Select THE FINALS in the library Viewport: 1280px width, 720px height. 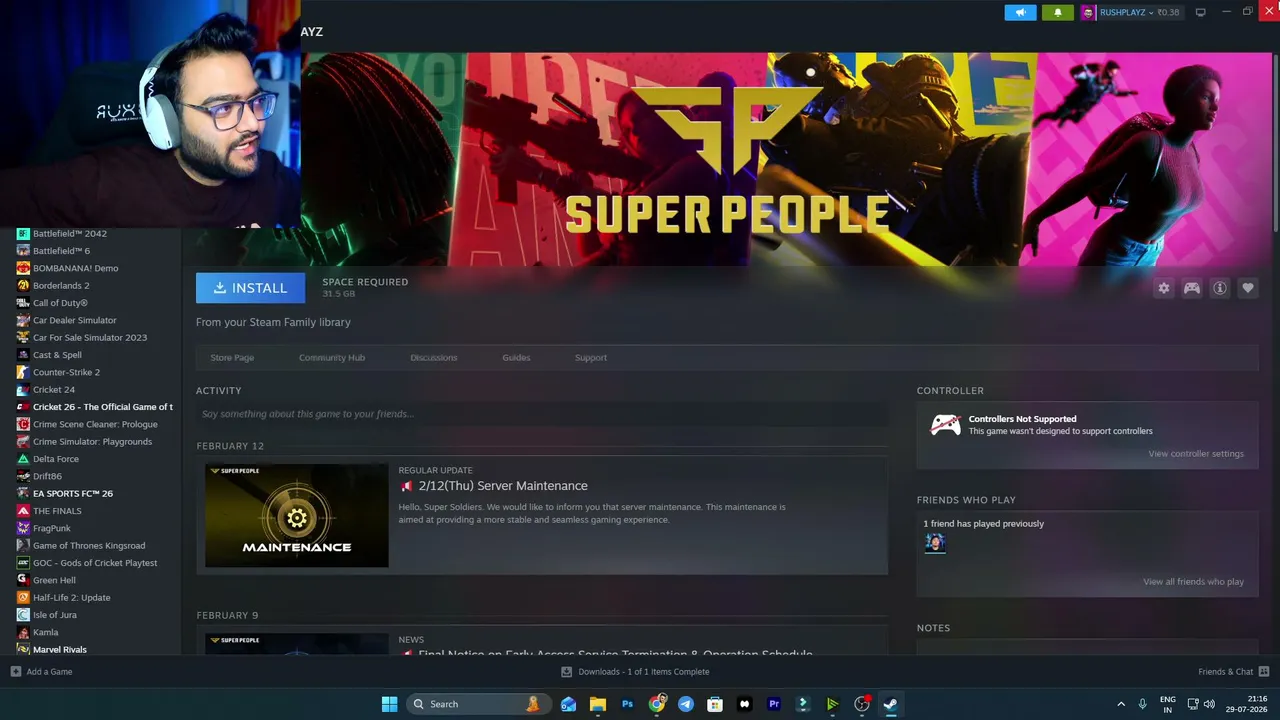click(x=57, y=511)
